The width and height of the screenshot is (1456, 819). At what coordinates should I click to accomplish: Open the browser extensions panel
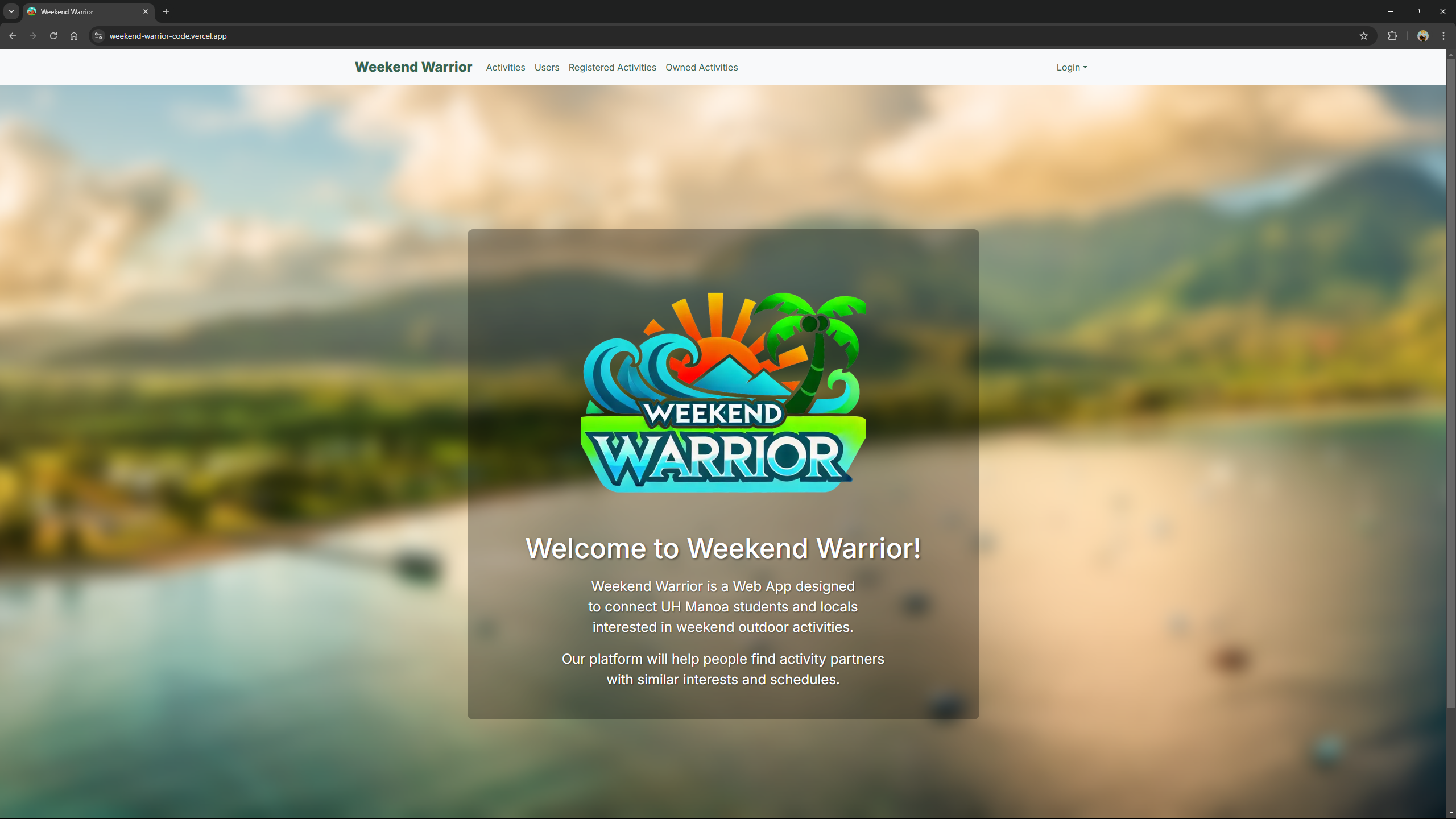point(1392,36)
